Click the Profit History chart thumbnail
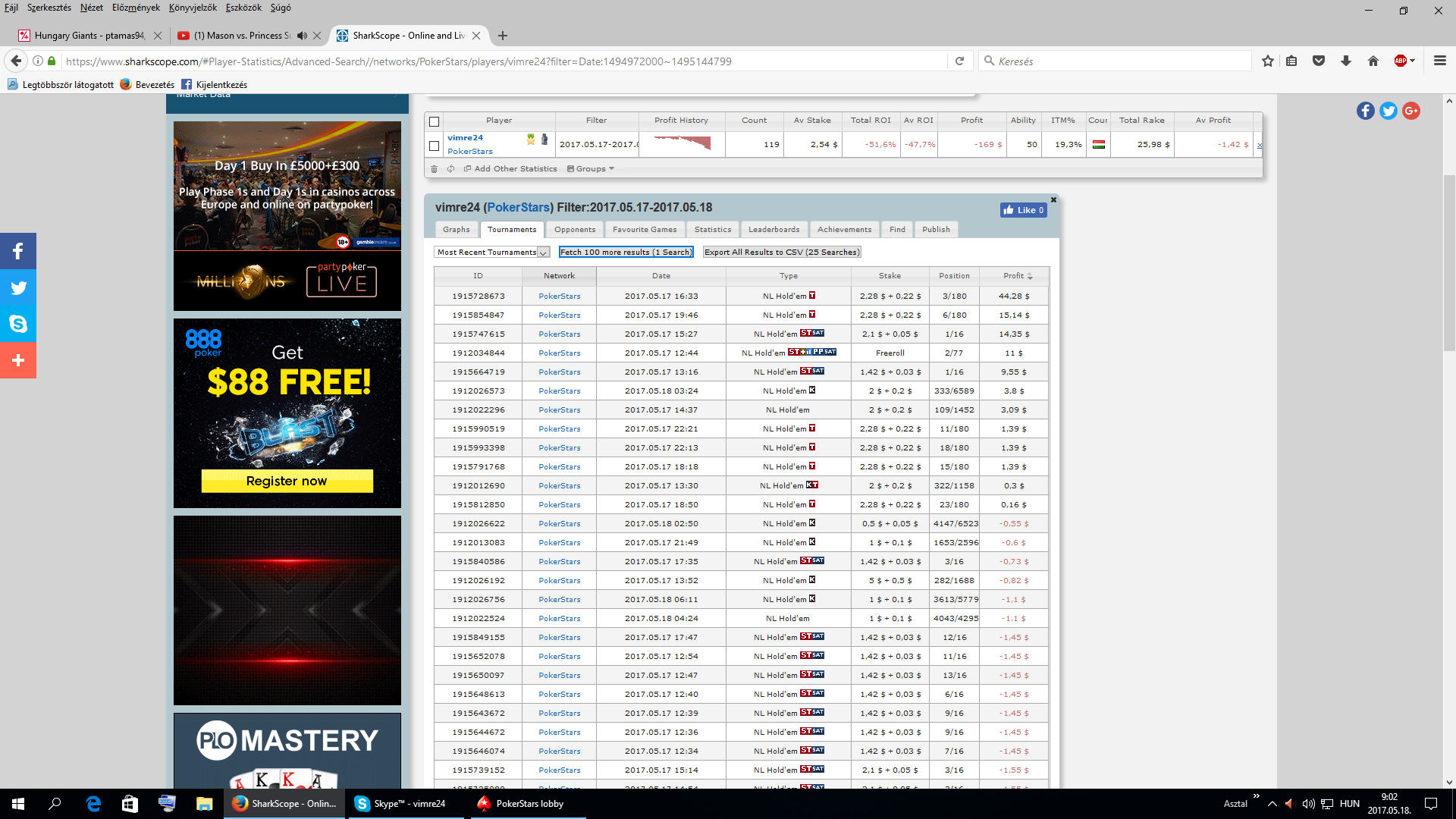Viewport: 1456px width, 819px height. point(682,144)
